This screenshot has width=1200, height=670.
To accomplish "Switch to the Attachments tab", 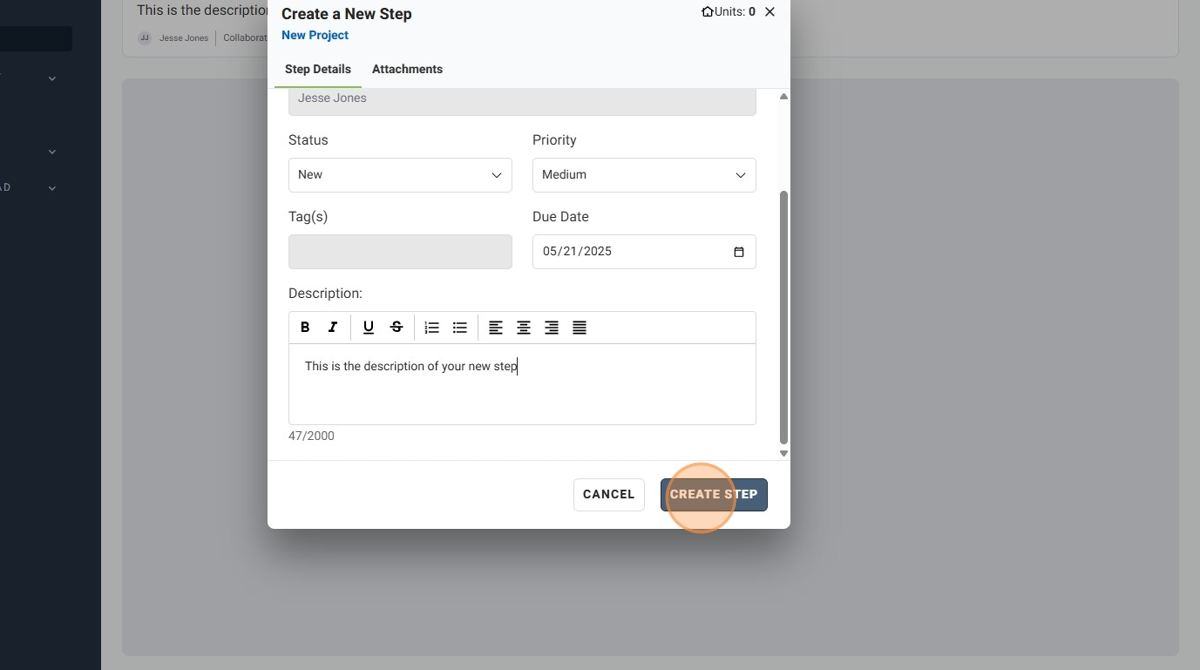I will point(407,69).
